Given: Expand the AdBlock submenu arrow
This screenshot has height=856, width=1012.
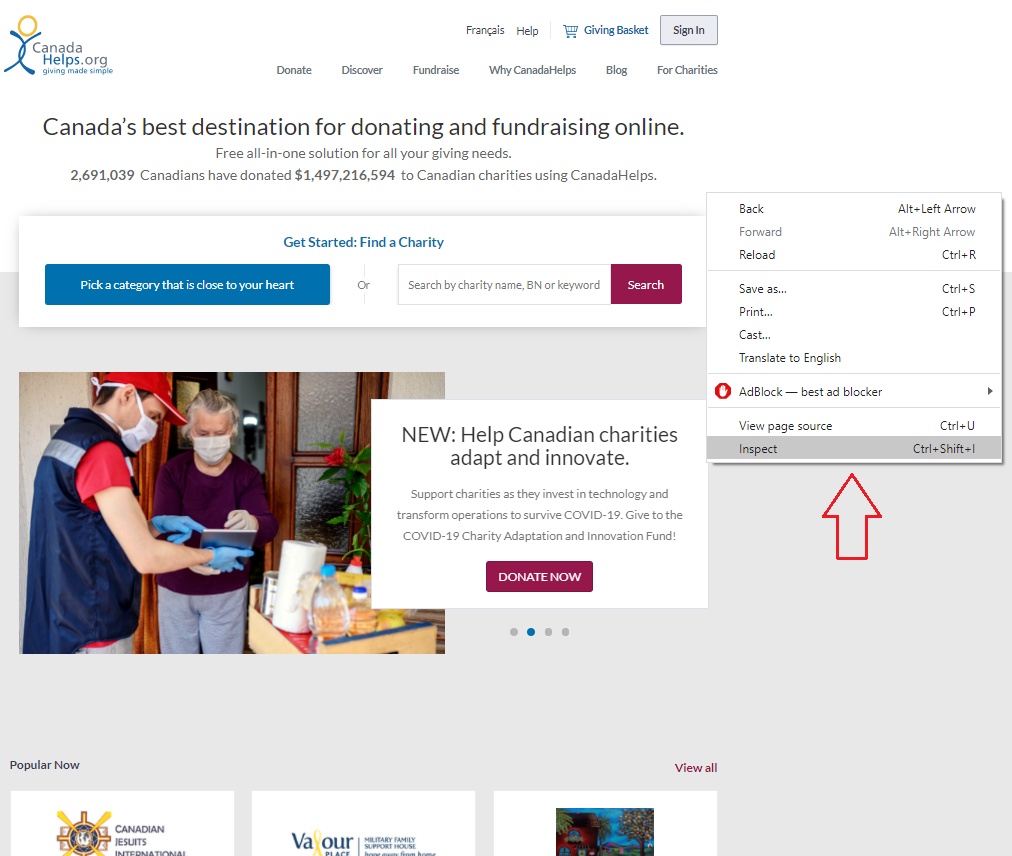Looking at the screenshot, I should click(x=989, y=391).
